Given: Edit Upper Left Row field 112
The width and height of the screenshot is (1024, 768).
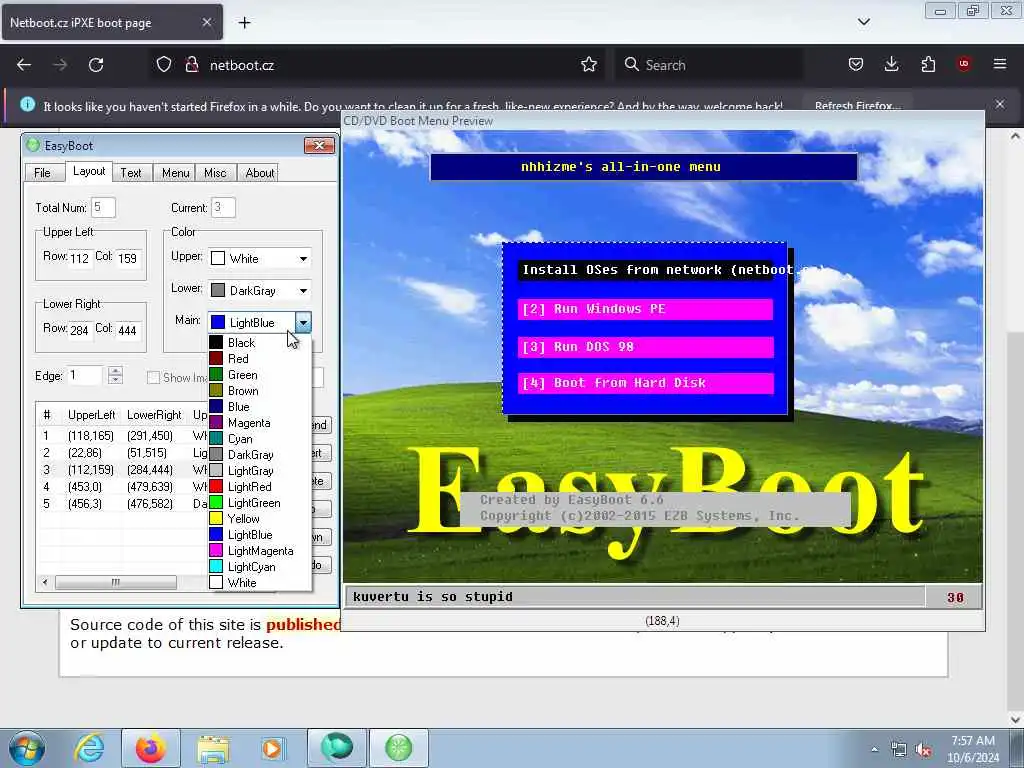Looking at the screenshot, I should [x=79, y=258].
